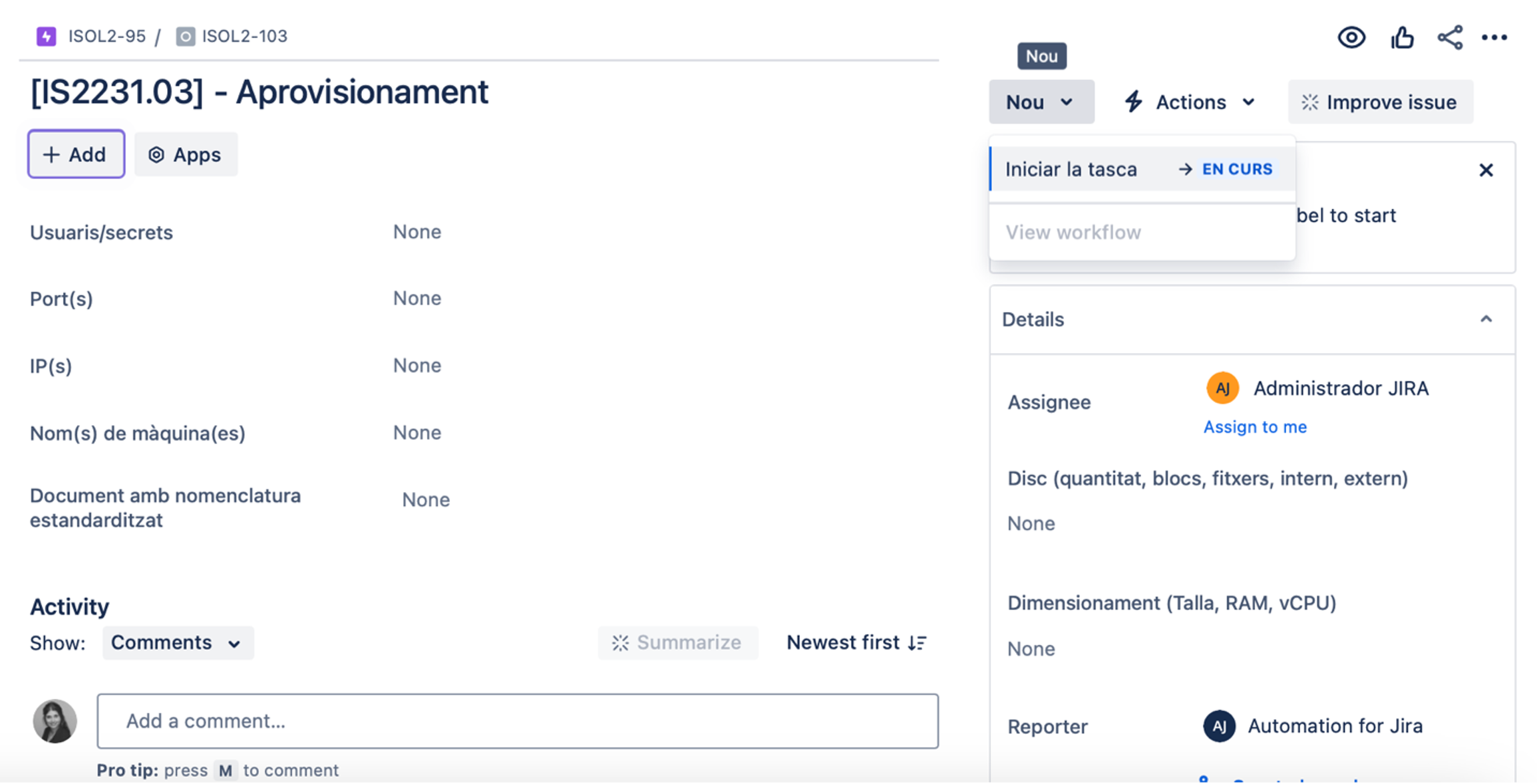This screenshot has height=784, width=1537.
Task: Open the three-dots more actions menu
Action: pyautogui.click(x=1494, y=37)
